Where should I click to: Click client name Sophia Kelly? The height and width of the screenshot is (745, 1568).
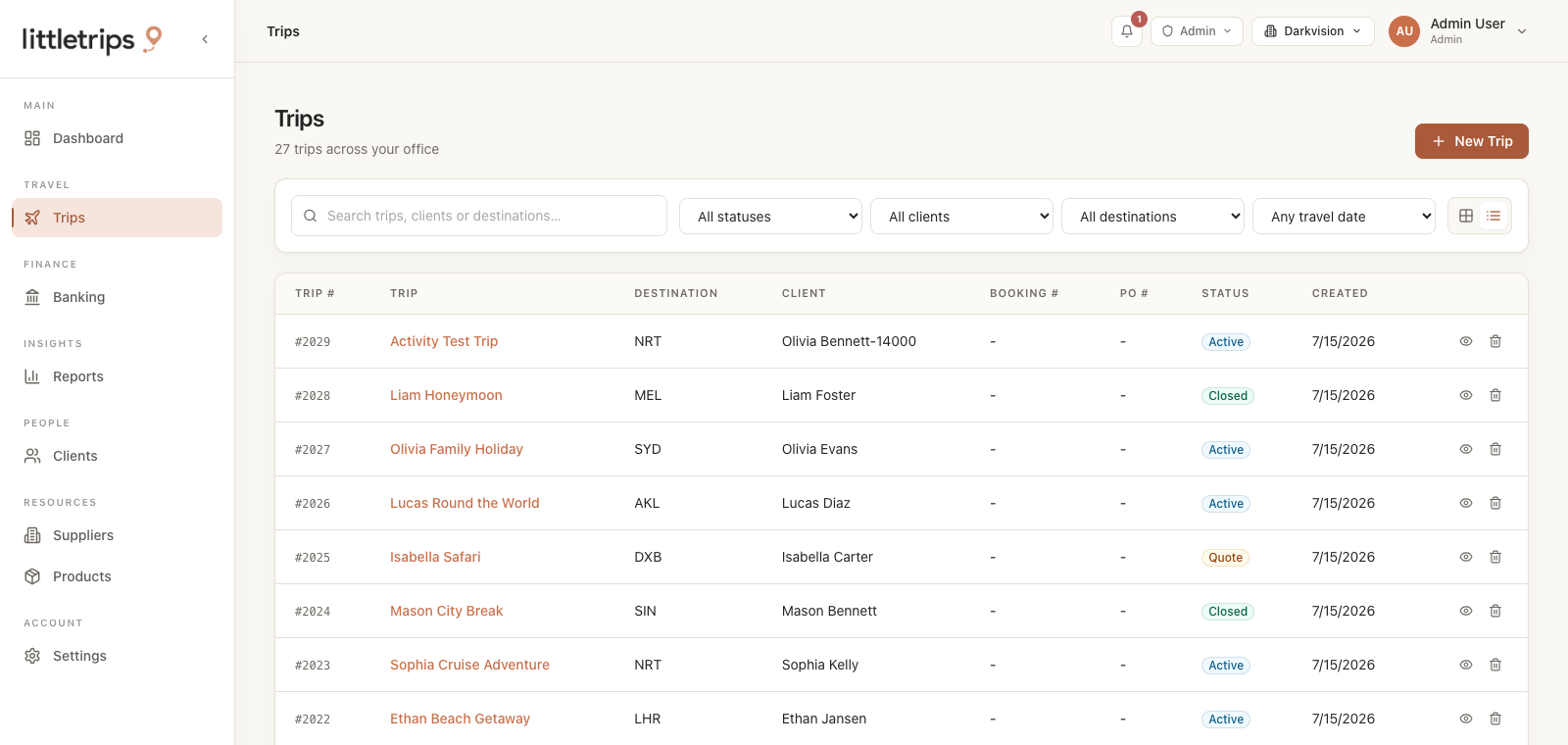click(820, 665)
